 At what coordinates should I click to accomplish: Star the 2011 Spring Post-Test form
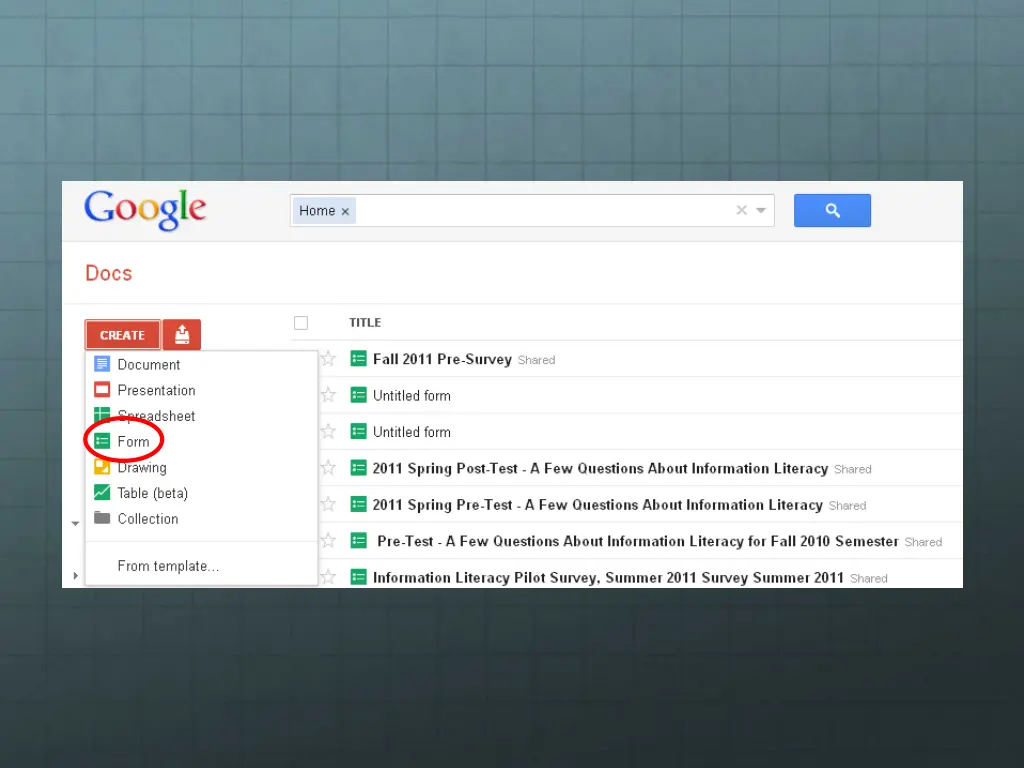[x=328, y=468]
